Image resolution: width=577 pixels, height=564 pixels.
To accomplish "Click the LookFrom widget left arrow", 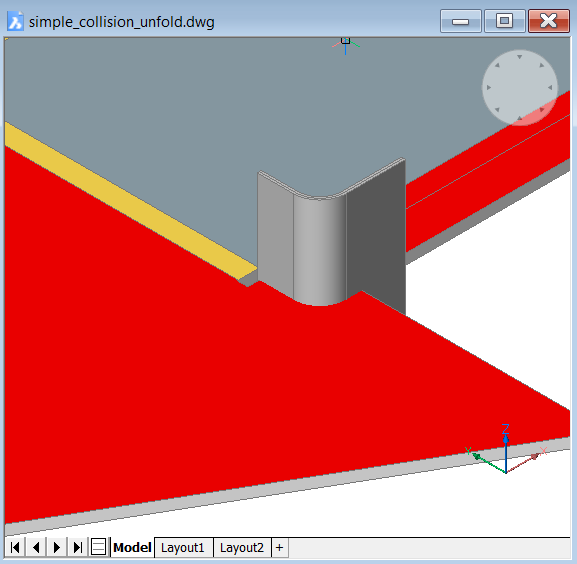I will 489,88.
